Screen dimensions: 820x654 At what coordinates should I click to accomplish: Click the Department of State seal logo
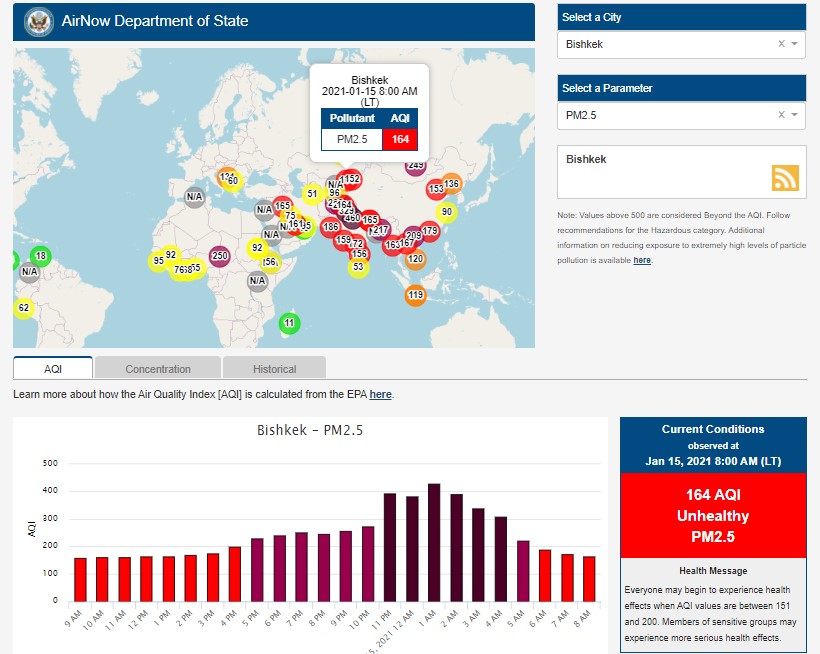(39, 21)
